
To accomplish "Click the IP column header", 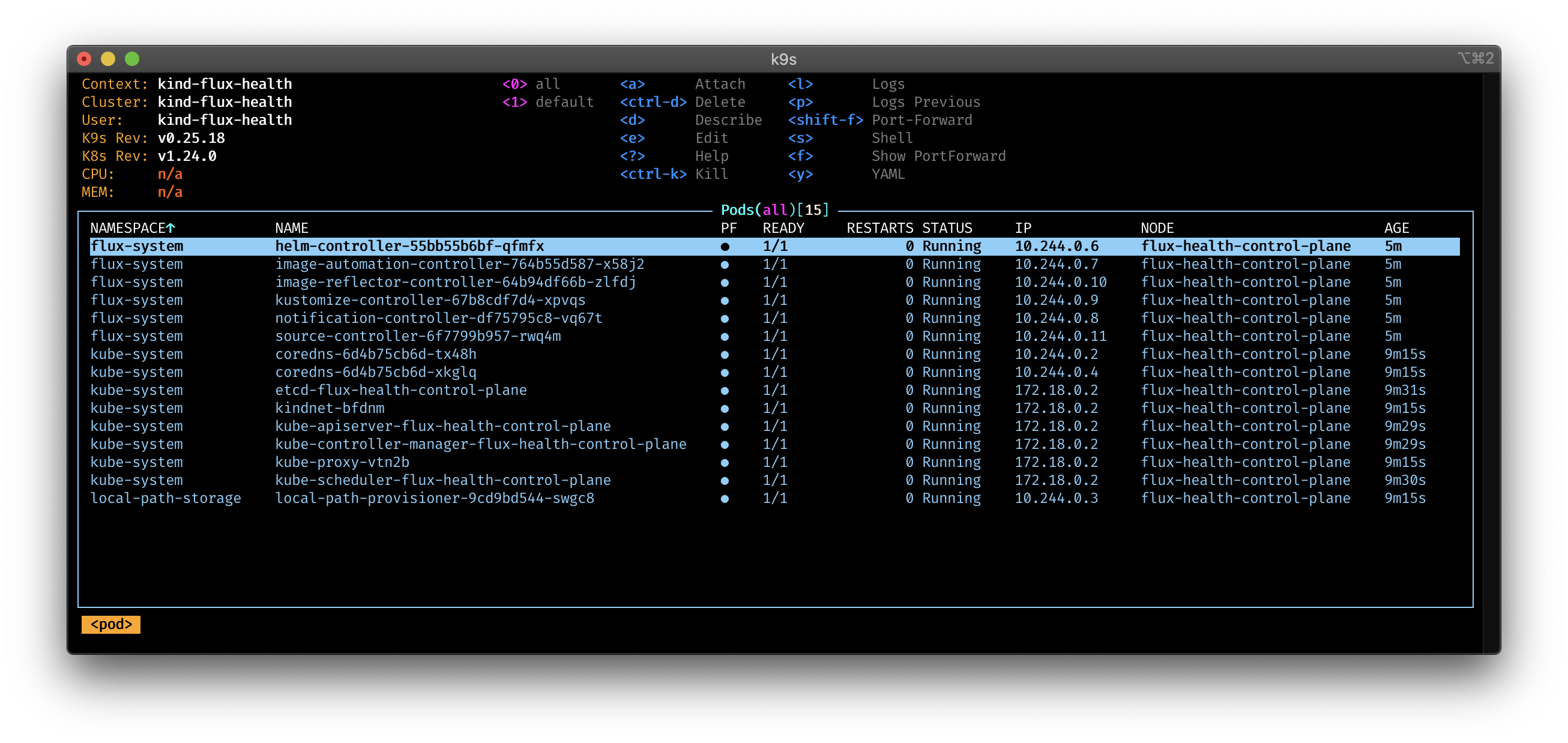I will pos(1023,228).
